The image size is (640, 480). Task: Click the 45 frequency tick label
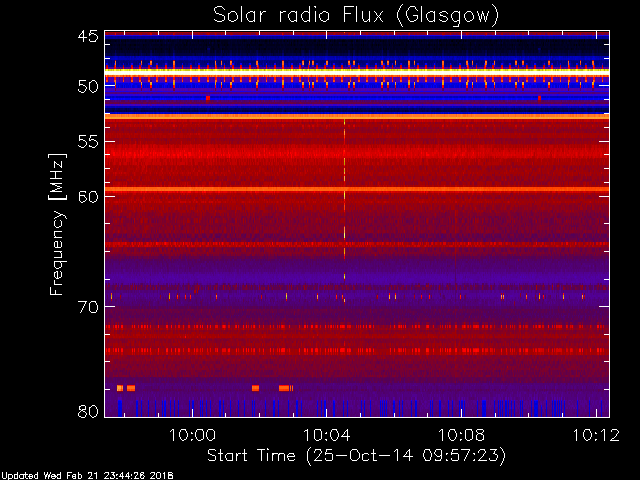(88, 37)
